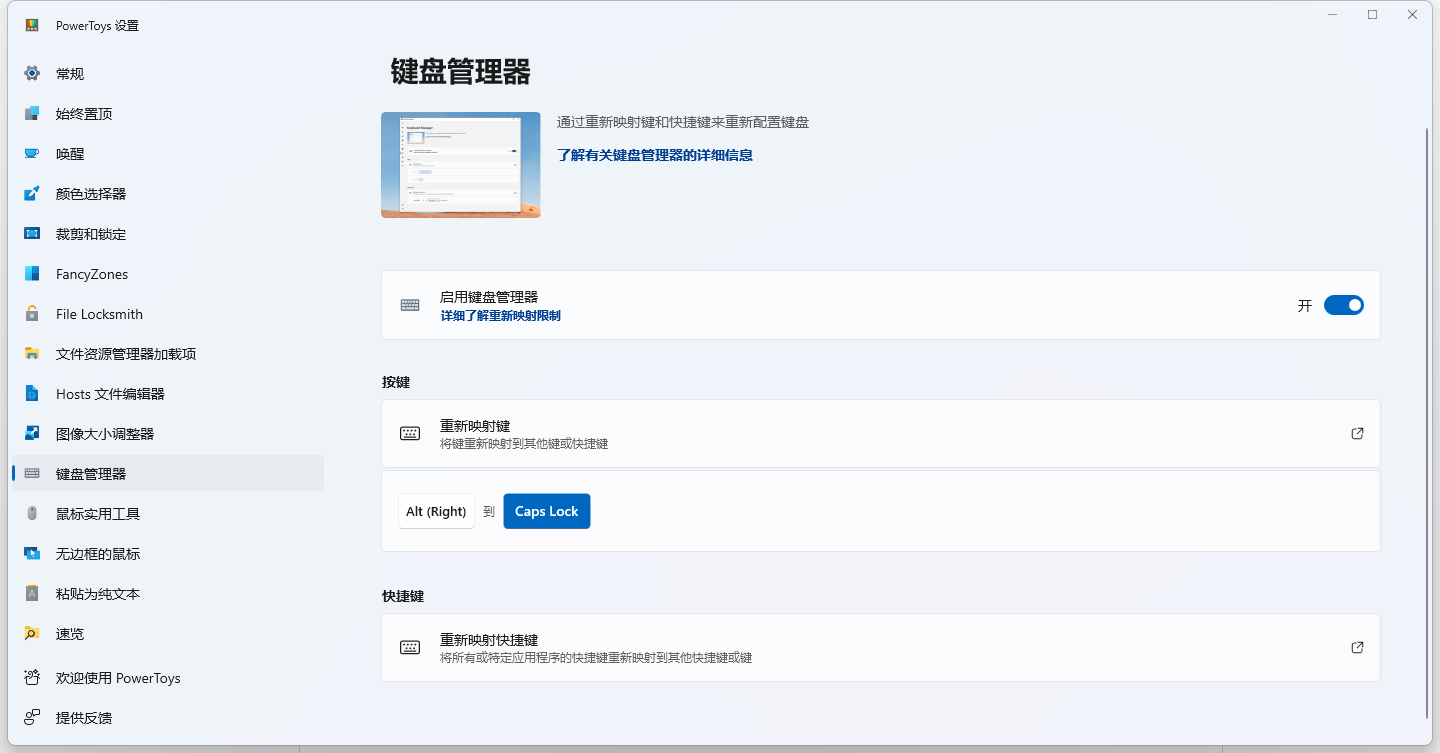The image size is (1440, 753).
Task: Click keyboard icon beside 重新映射键
Action: 410,433
